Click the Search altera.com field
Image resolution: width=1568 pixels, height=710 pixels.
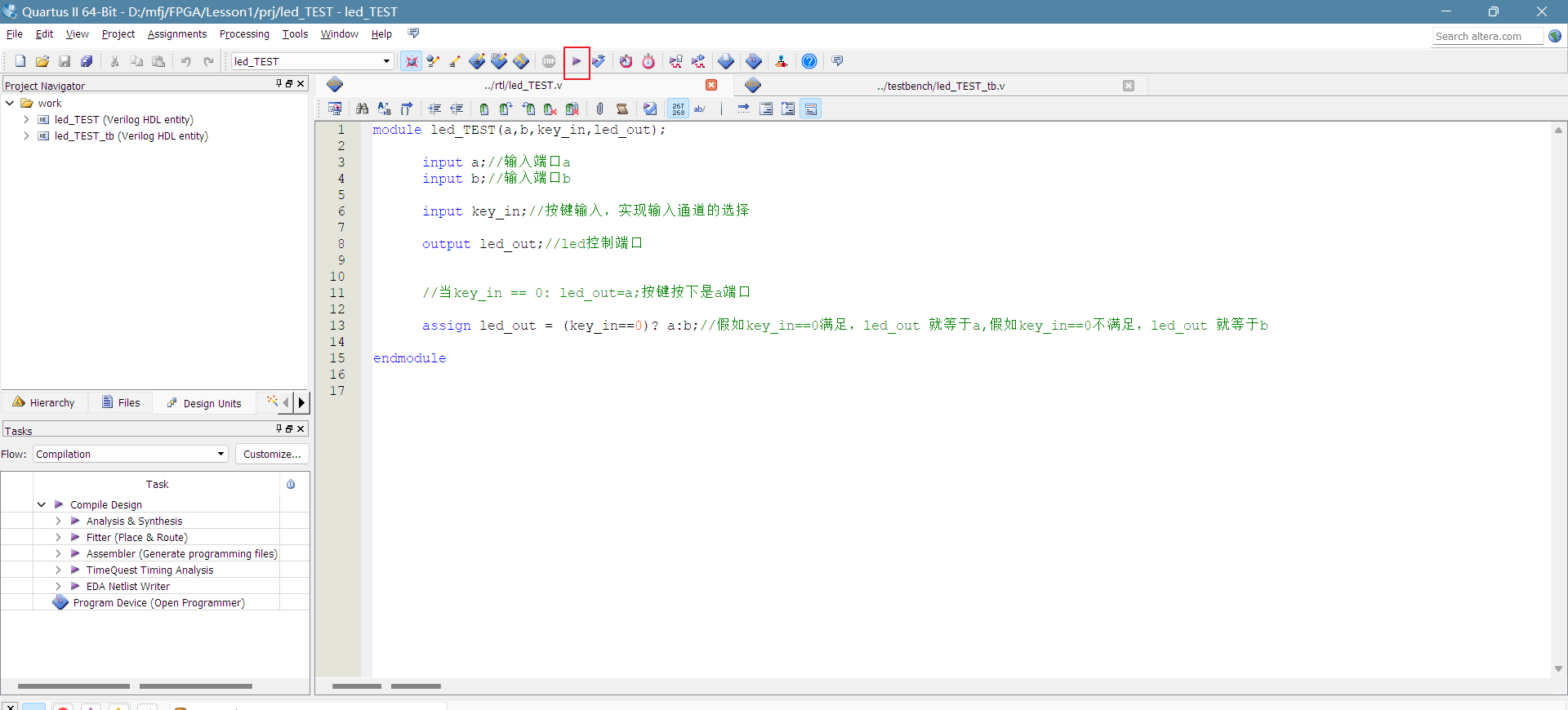tap(1488, 36)
